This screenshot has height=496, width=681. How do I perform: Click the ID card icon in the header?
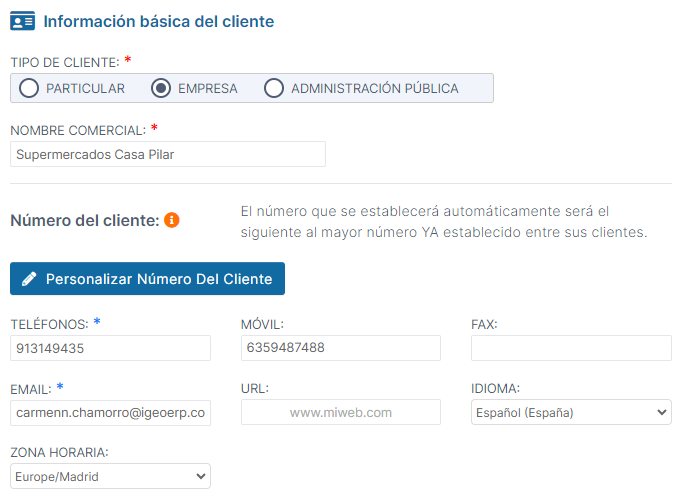[22, 21]
